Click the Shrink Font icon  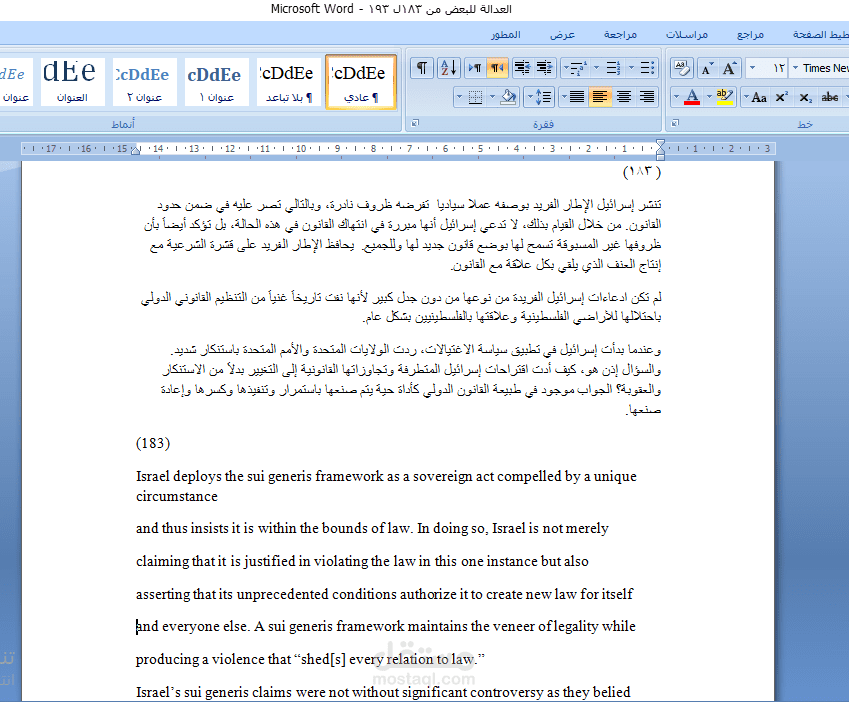click(x=707, y=67)
